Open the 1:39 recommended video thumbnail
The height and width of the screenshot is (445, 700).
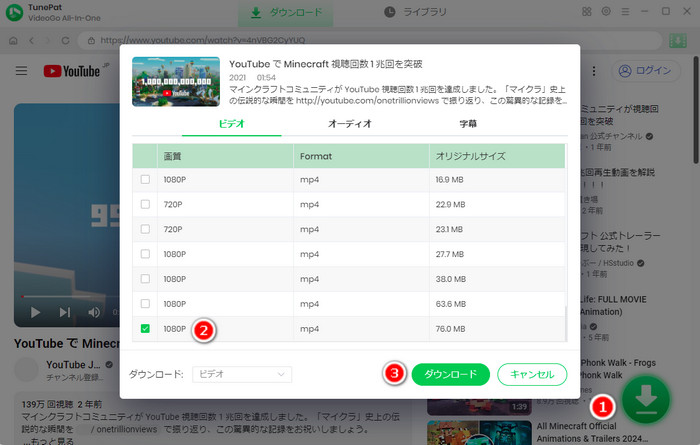pos(479,406)
